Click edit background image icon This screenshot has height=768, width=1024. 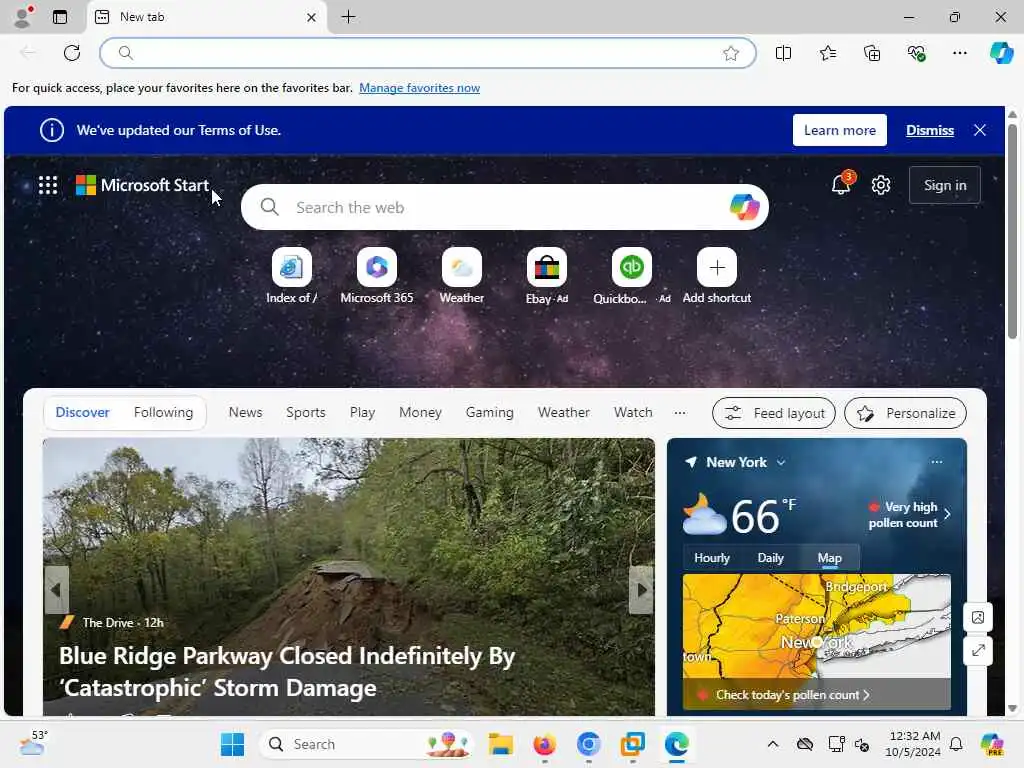pyautogui.click(x=978, y=617)
